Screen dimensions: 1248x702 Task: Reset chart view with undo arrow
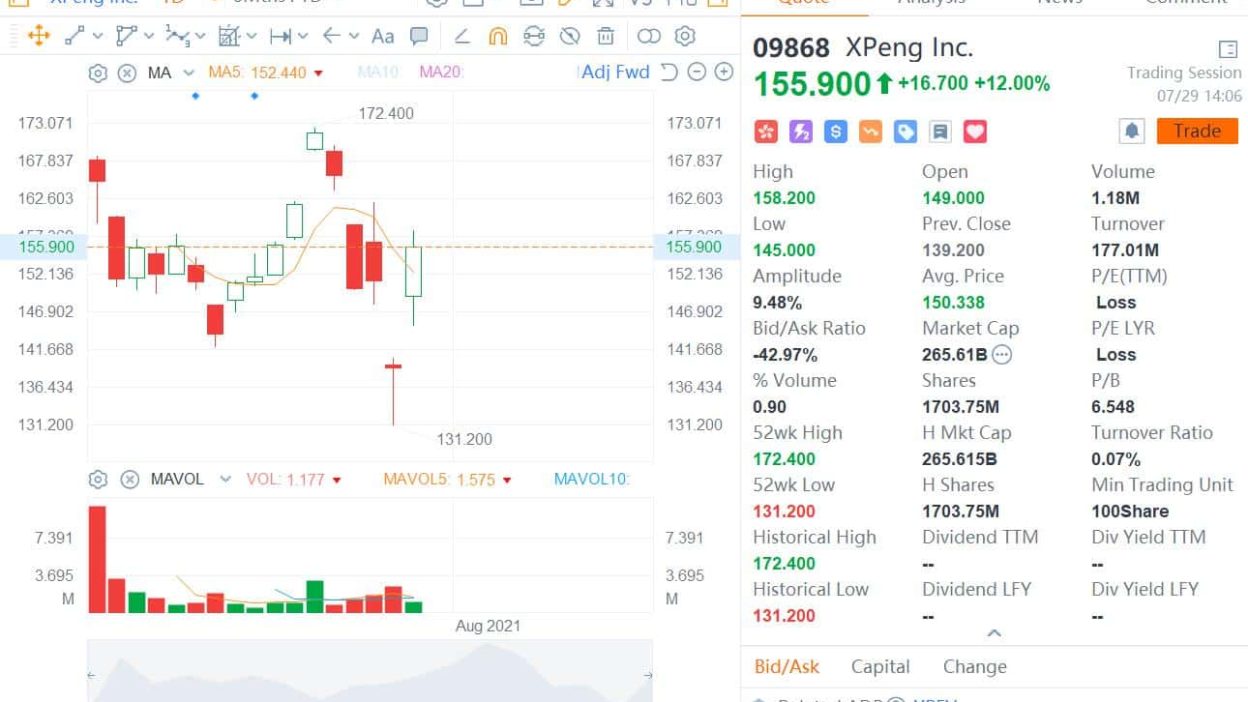pos(670,72)
